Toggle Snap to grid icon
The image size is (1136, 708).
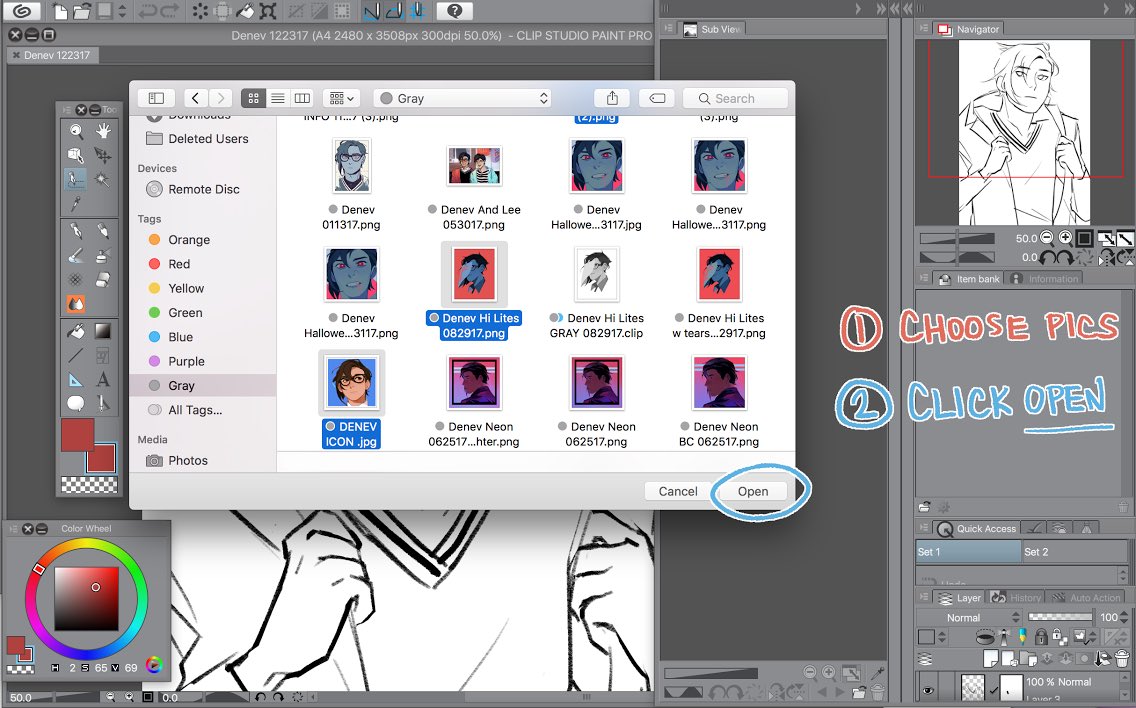pos(418,11)
